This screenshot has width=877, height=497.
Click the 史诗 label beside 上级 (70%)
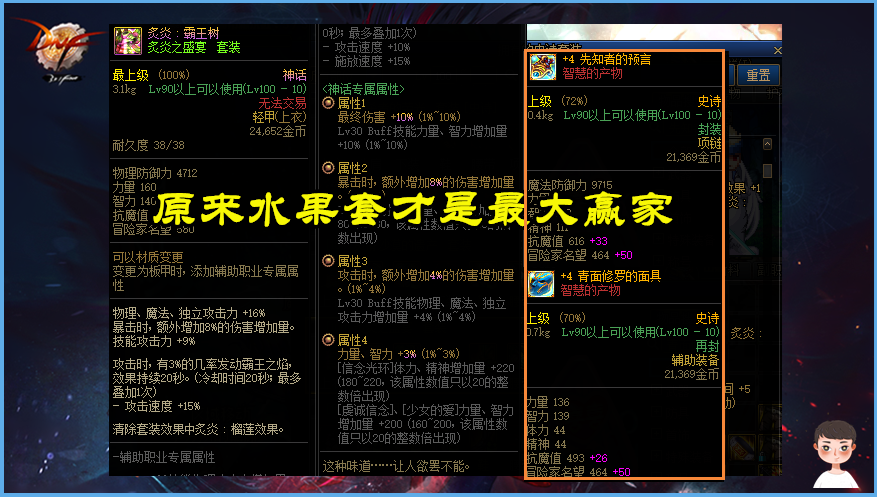pos(708,318)
